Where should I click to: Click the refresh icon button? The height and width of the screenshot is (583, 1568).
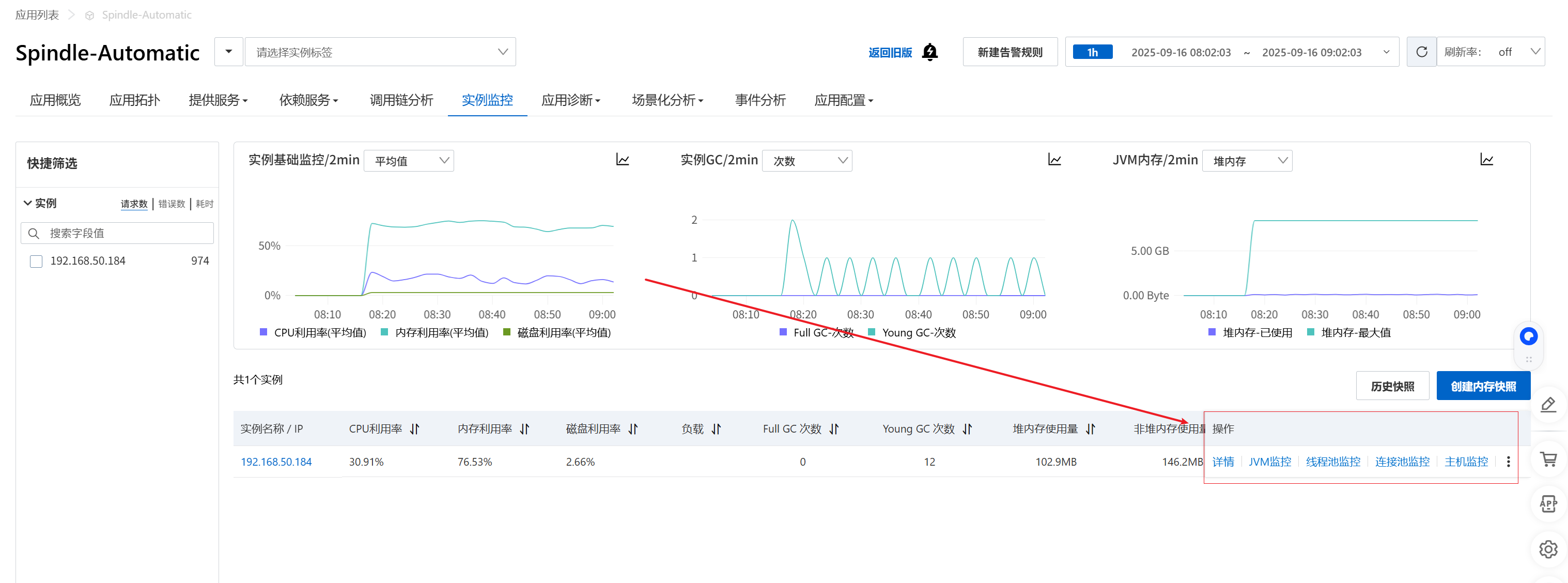[x=1421, y=52]
